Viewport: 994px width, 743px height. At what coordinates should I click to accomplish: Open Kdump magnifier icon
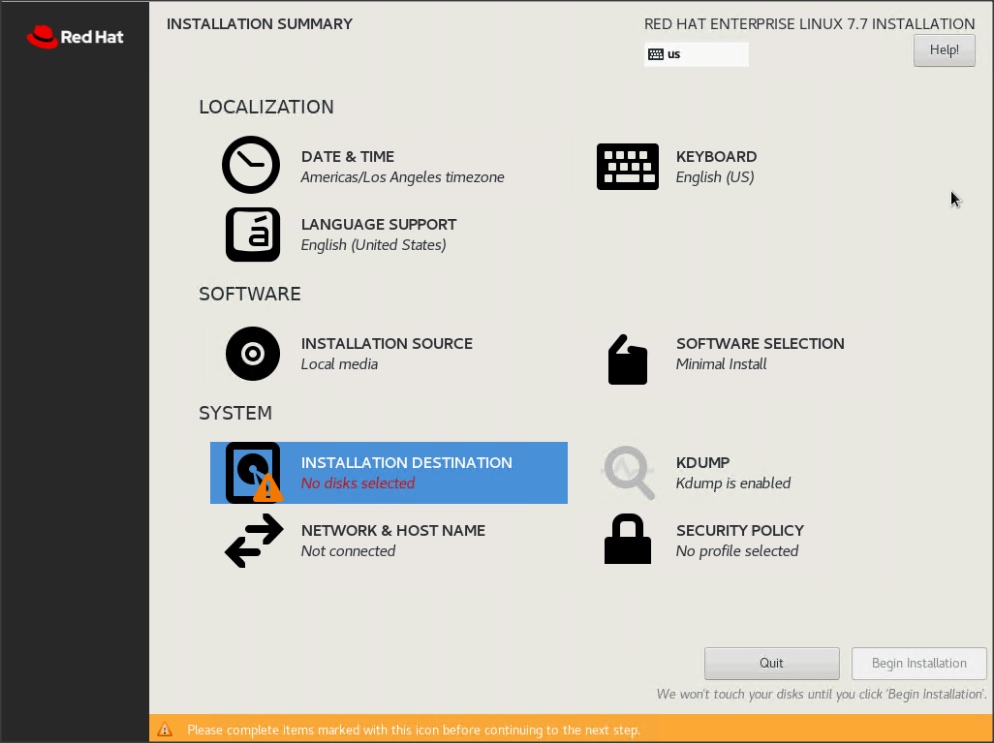[628, 472]
